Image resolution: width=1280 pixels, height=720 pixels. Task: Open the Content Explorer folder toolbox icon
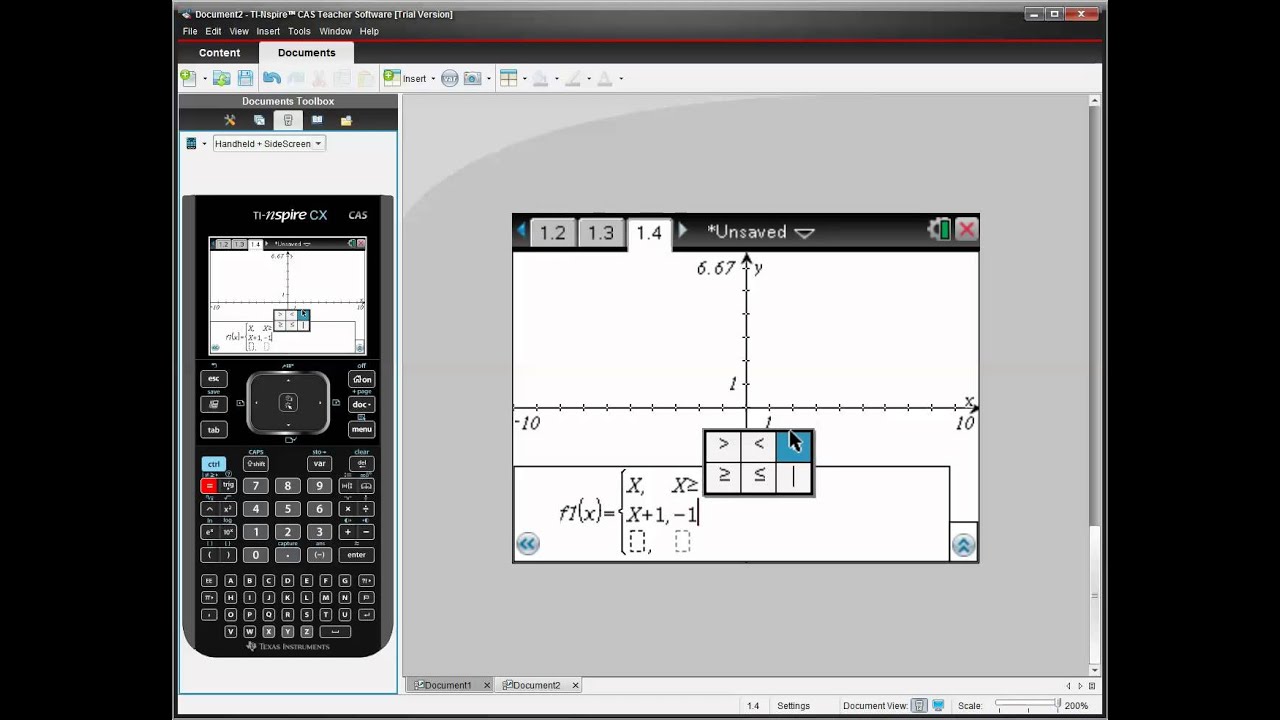click(346, 120)
